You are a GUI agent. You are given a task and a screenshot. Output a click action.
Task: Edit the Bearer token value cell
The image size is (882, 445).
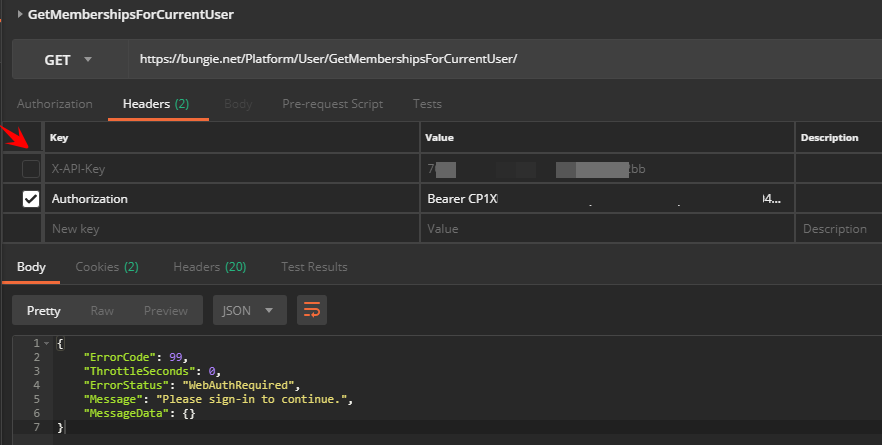point(607,199)
